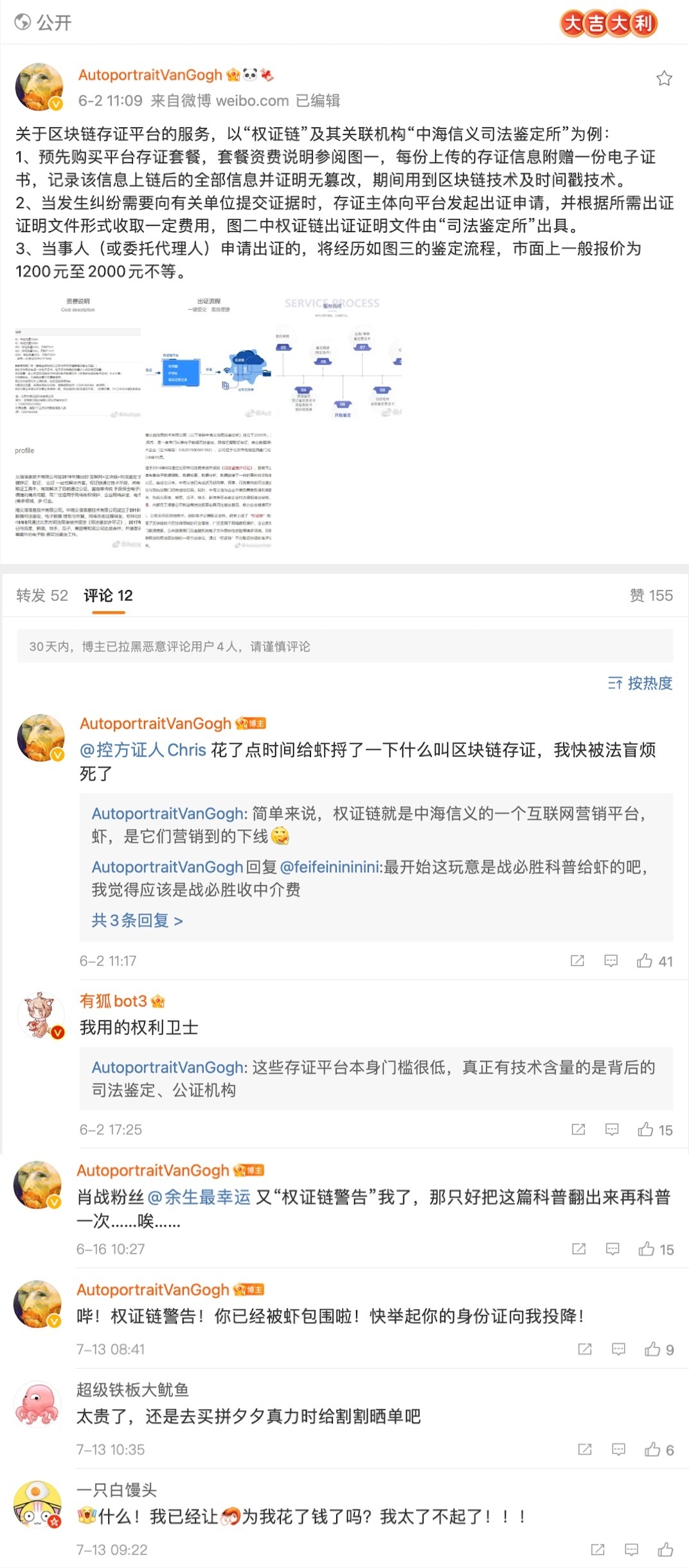Open the 公开 visibility setting
The width and height of the screenshot is (689, 1568).
[x=43, y=22]
